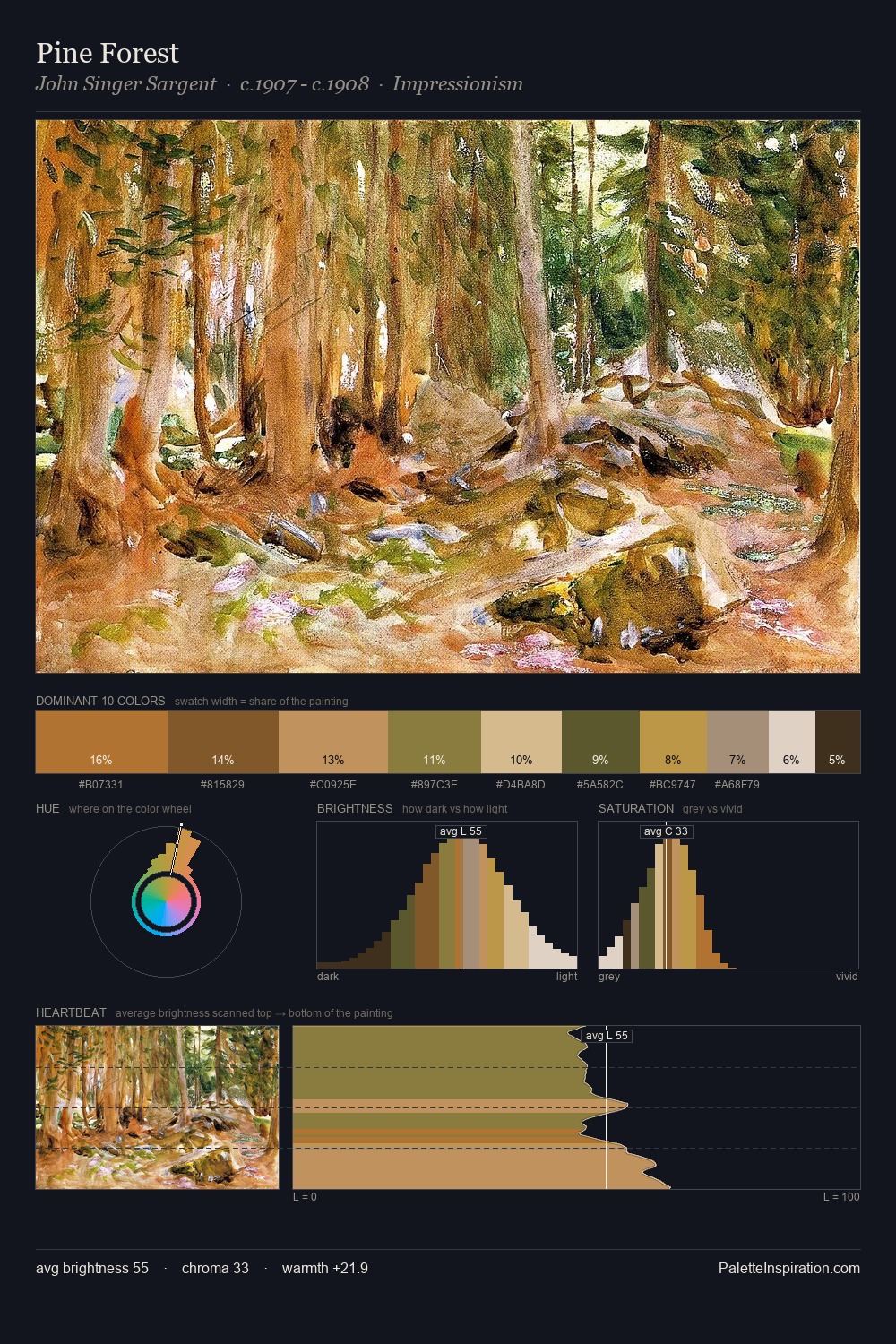This screenshot has width=896, height=1344.
Task: Click the #897C3E hex code label
Action: 435,785
